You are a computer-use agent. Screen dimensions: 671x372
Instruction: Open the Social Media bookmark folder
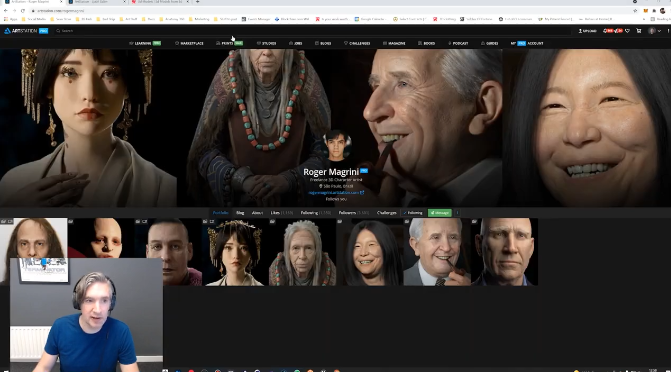pos(34,19)
